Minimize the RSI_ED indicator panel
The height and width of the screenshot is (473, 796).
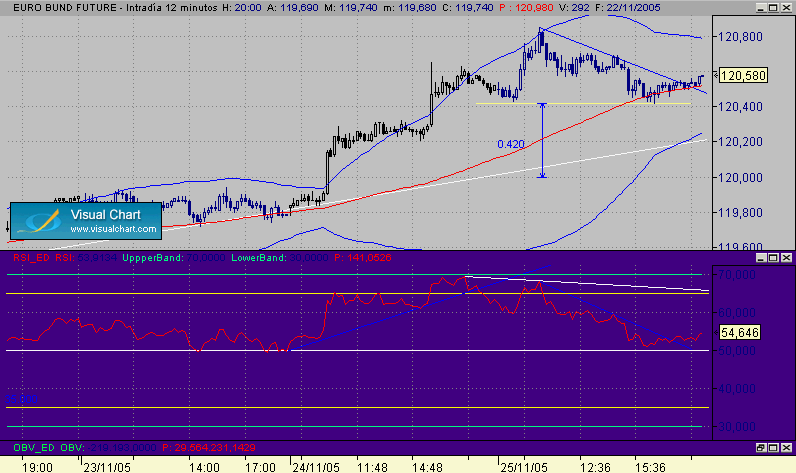(761, 258)
